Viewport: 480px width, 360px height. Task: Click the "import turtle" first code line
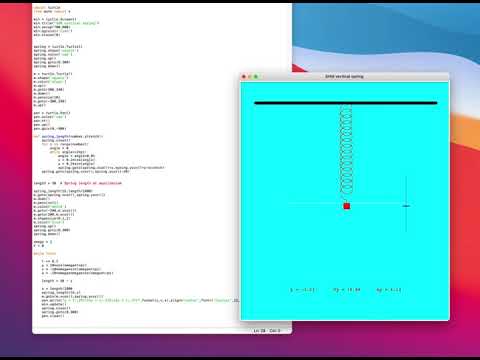point(47,7)
